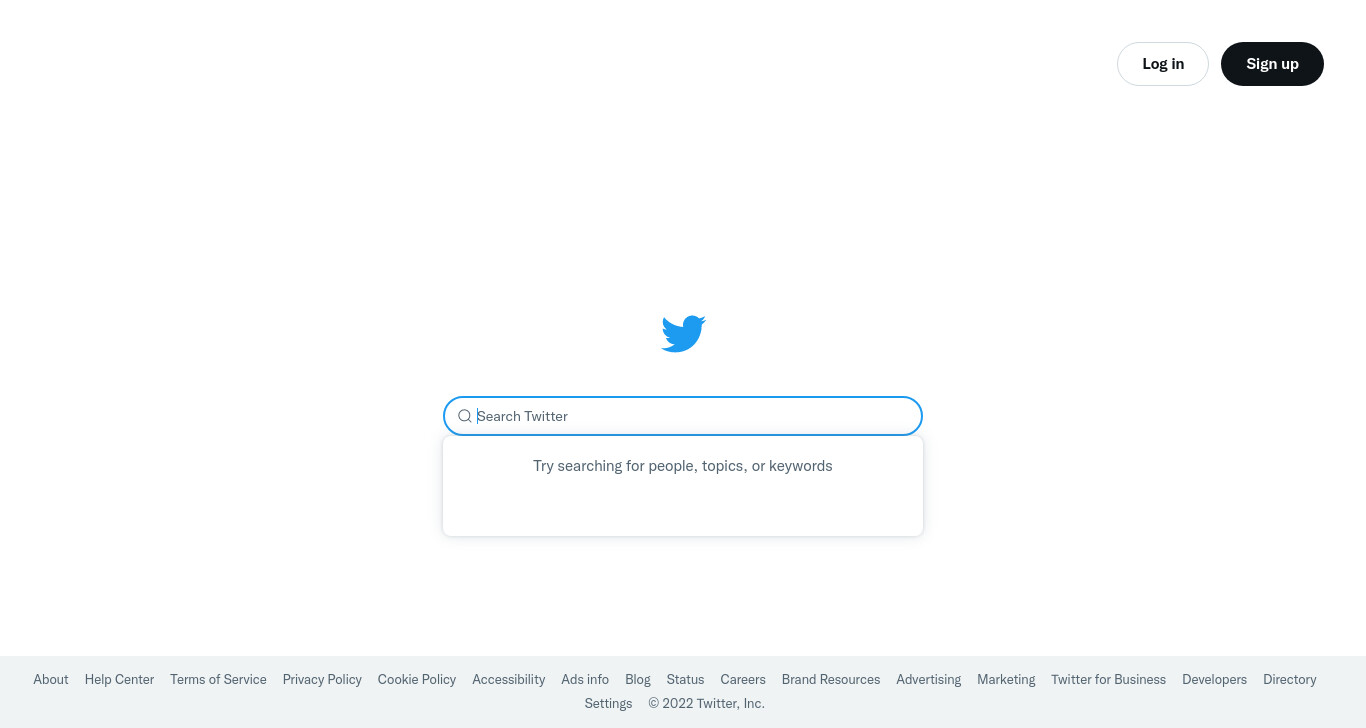Open the Settings footer link
This screenshot has width=1366, height=728.
click(608, 703)
